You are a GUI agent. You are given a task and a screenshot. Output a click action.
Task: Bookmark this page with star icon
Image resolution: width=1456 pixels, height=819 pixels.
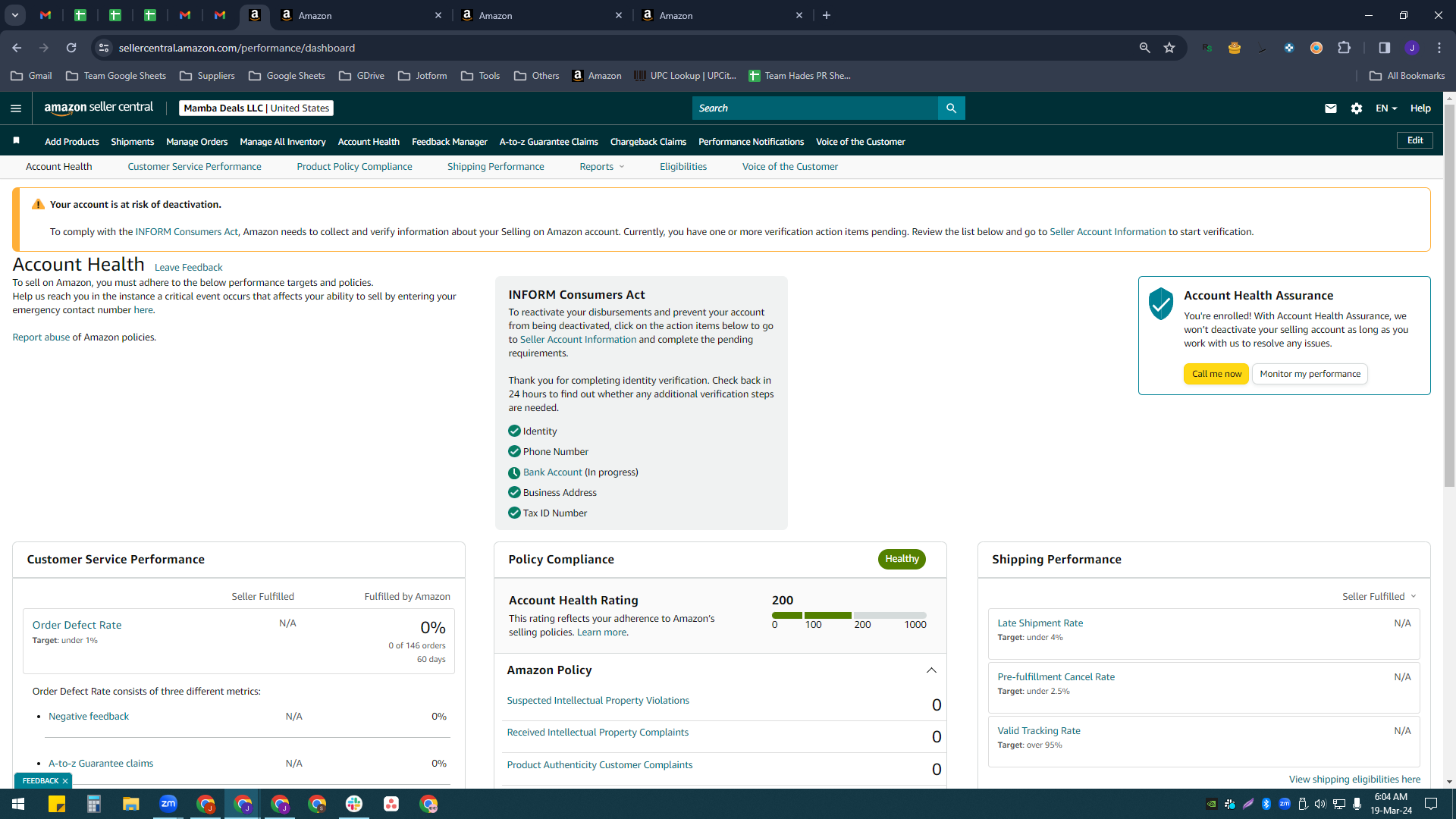[x=1169, y=48]
